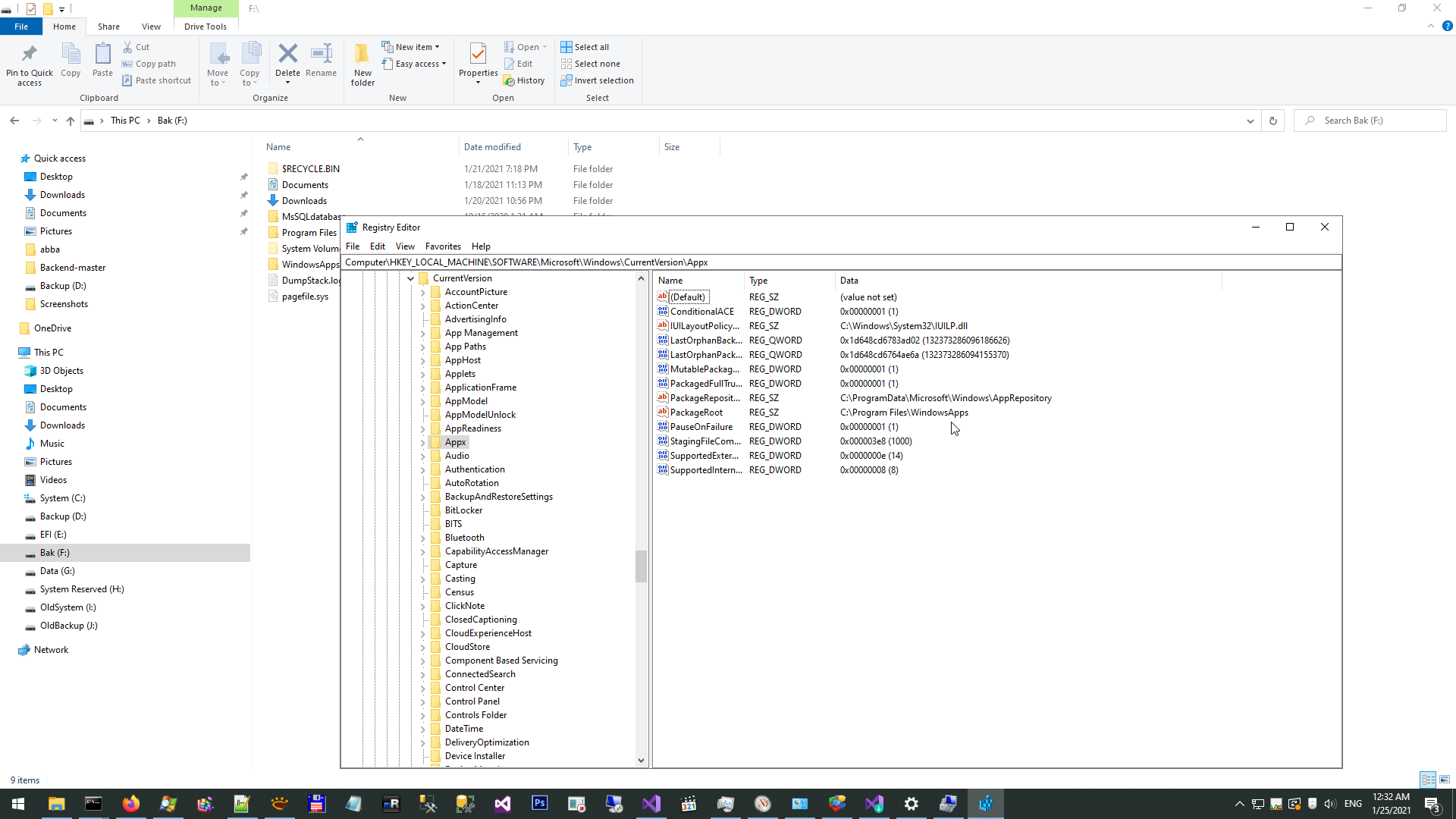Screen dimensions: 1456x819
Task: Click the refresh icon beside the address bar
Action: click(x=1273, y=121)
